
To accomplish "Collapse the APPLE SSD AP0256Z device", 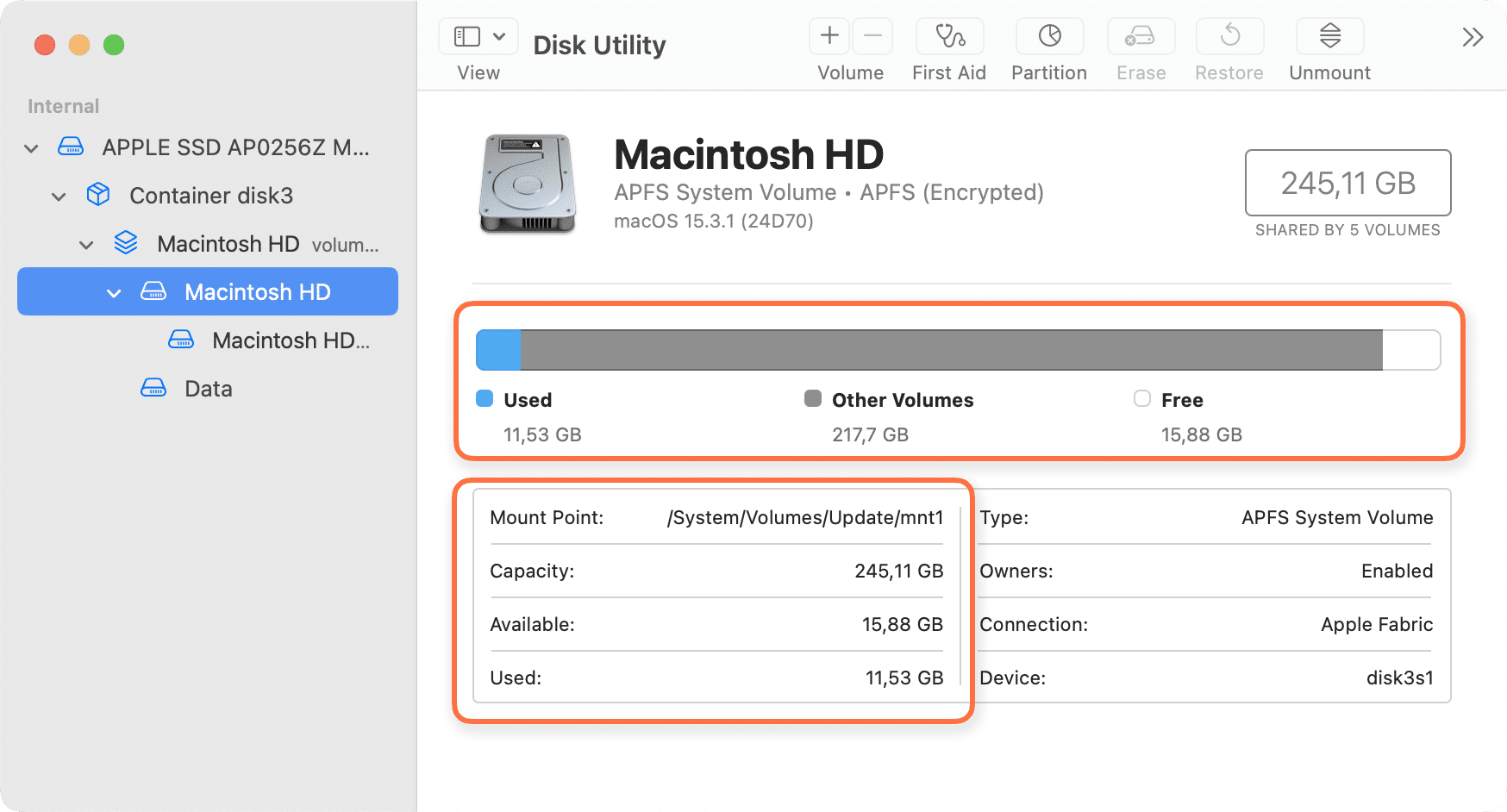I will click(30, 147).
